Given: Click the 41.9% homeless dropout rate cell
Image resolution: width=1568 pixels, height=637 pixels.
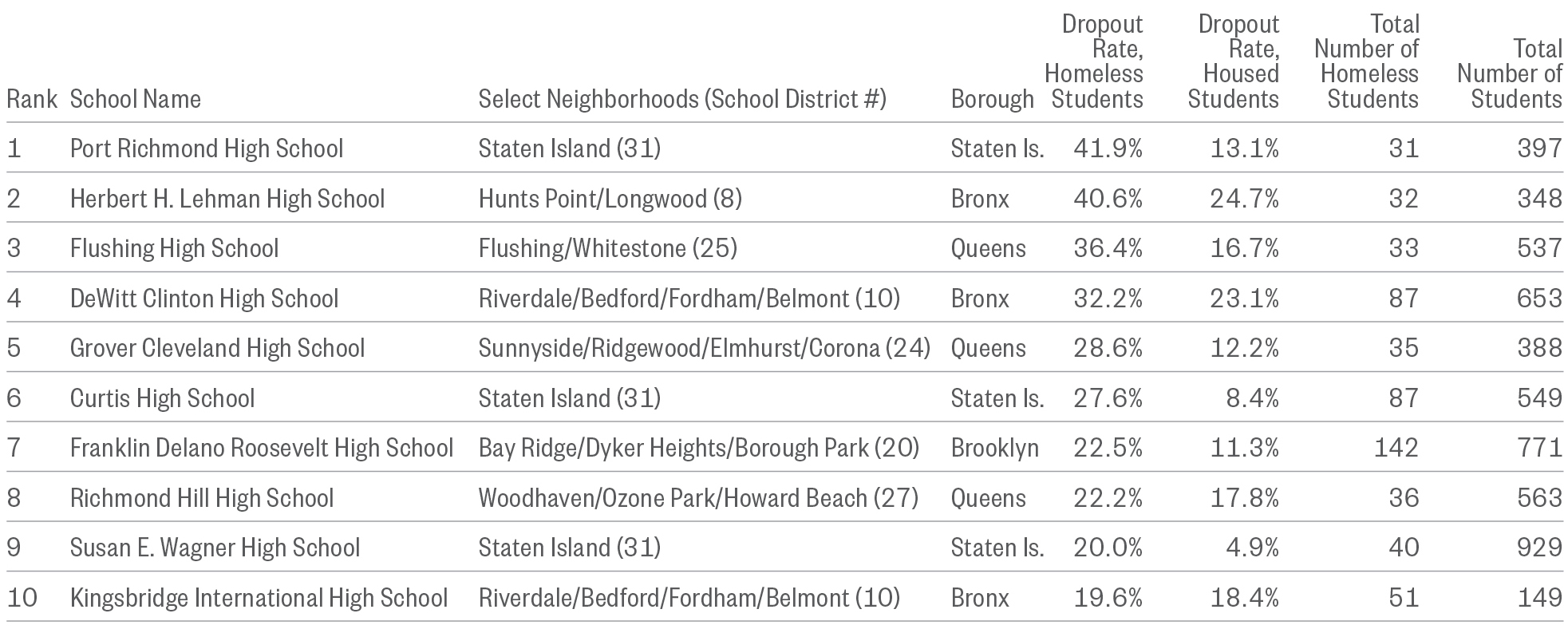Looking at the screenshot, I should pyautogui.click(x=1108, y=148).
